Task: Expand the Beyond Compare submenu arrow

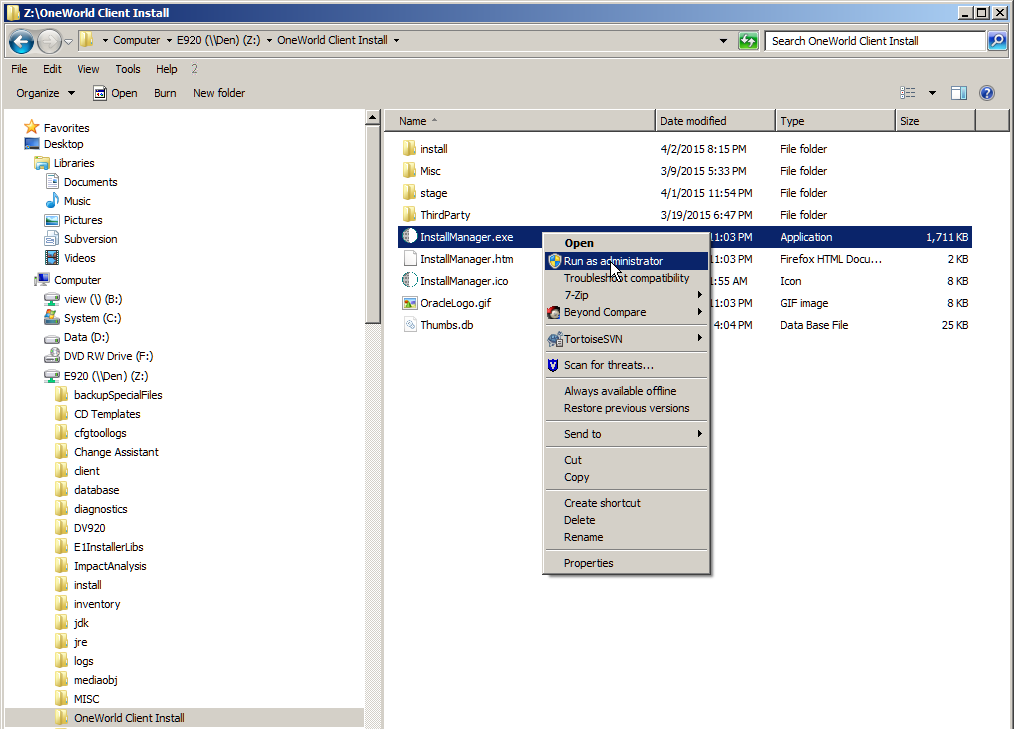Action: (700, 312)
